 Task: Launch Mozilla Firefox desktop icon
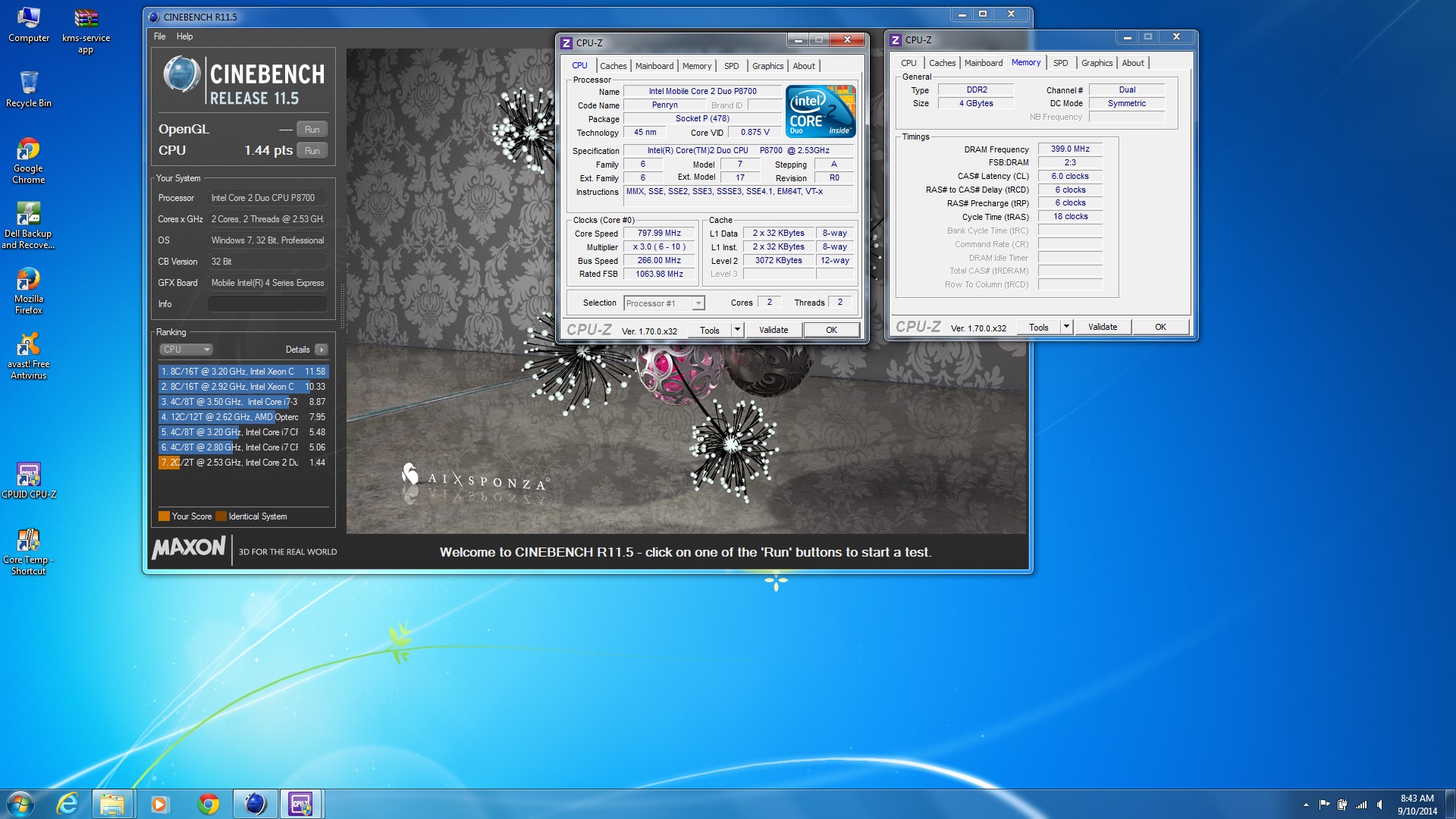(28, 291)
